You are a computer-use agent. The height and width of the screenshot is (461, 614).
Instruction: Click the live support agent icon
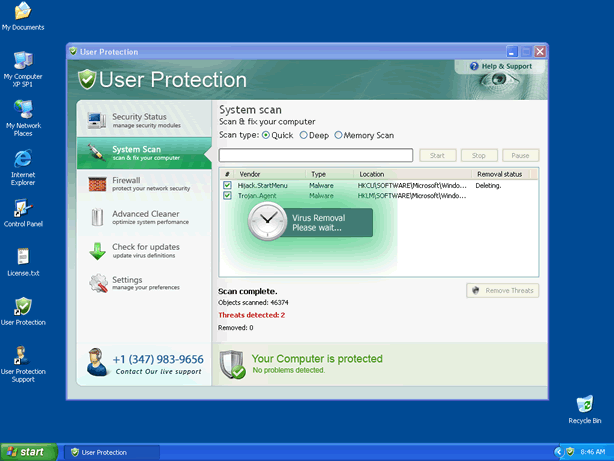click(x=97, y=362)
